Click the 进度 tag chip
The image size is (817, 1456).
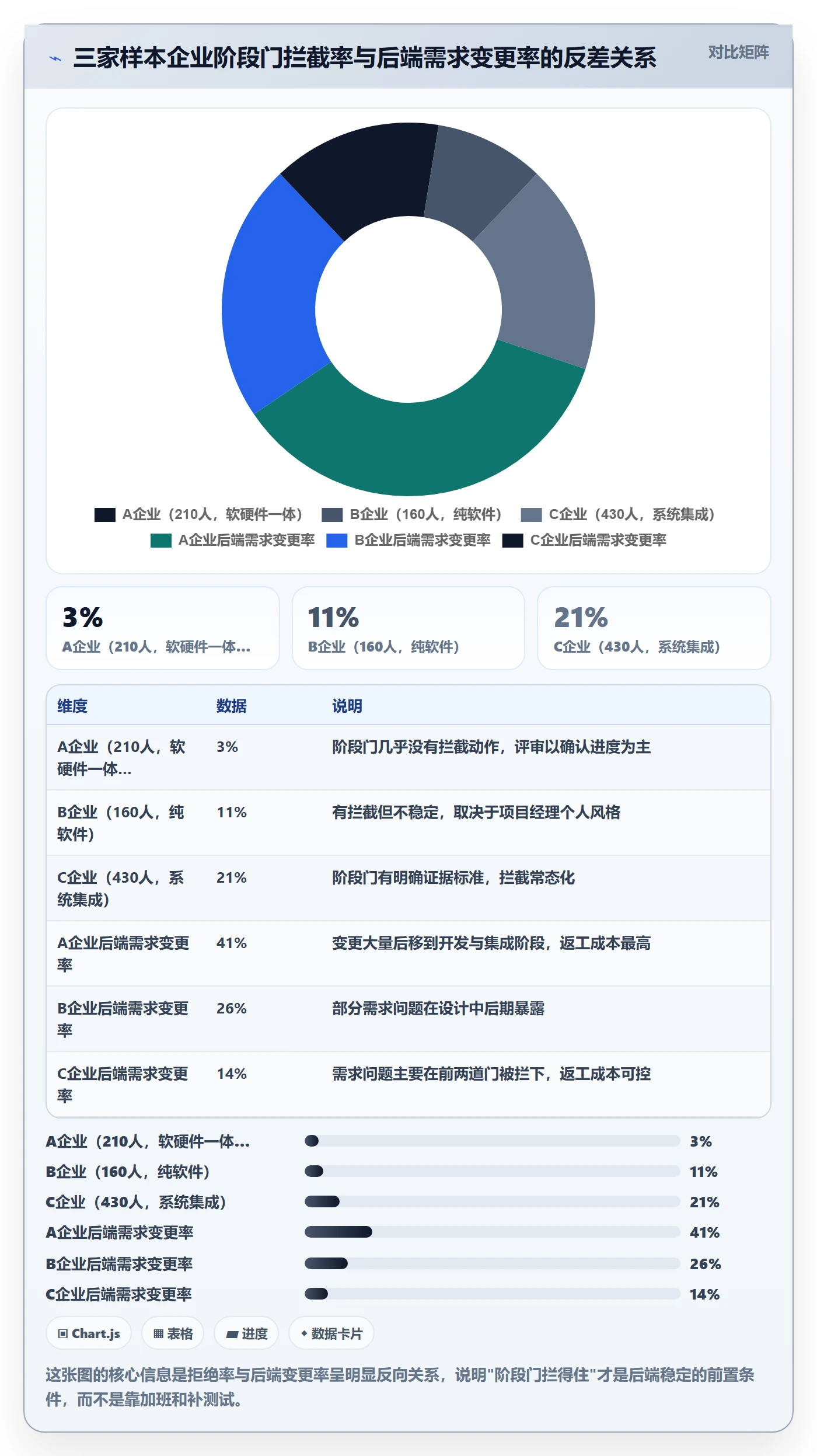246,1333
